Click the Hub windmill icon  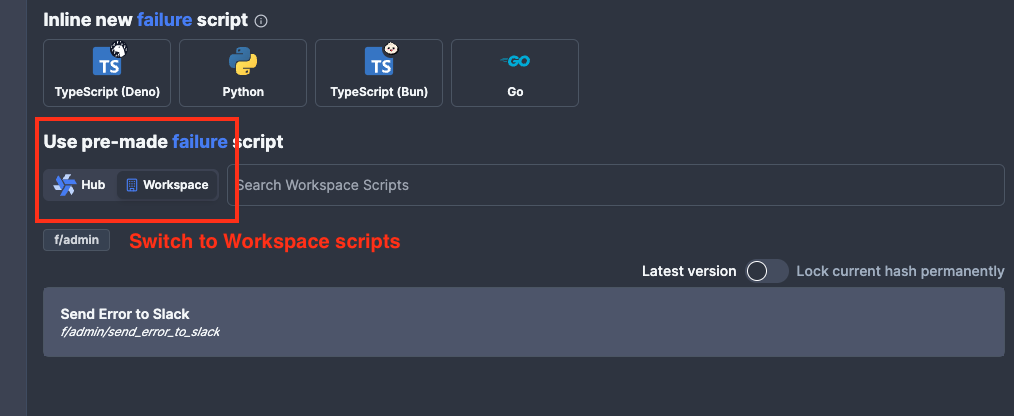tap(64, 185)
